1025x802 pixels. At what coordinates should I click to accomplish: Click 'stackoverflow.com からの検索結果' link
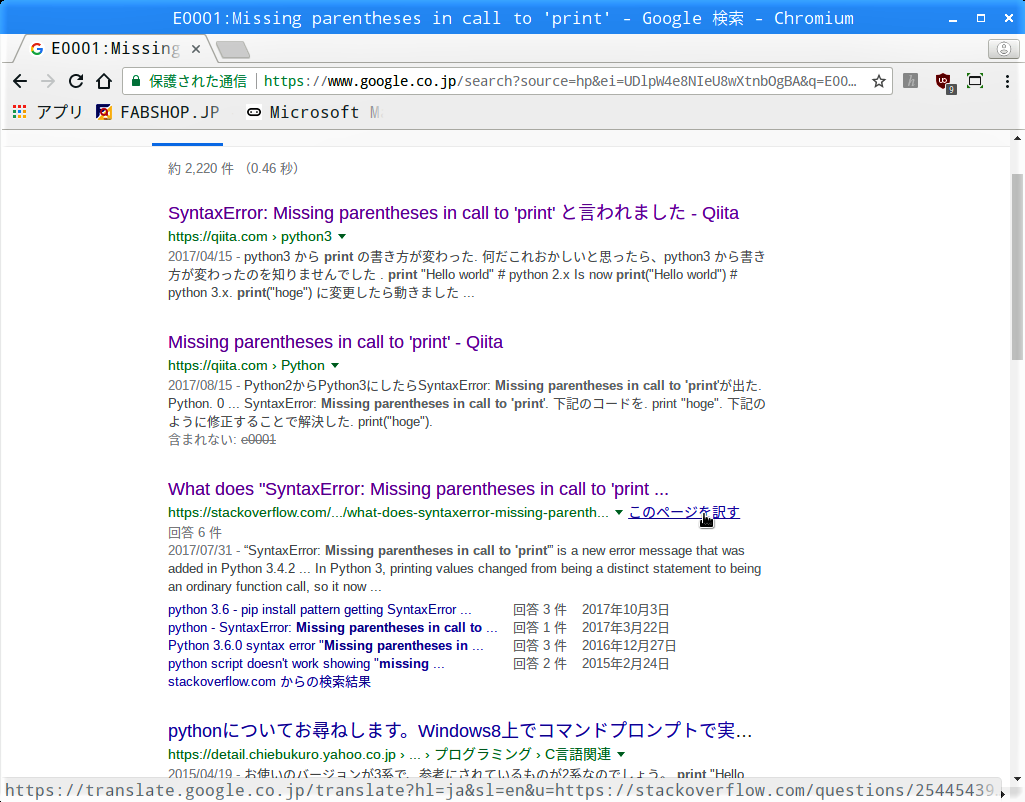point(269,682)
